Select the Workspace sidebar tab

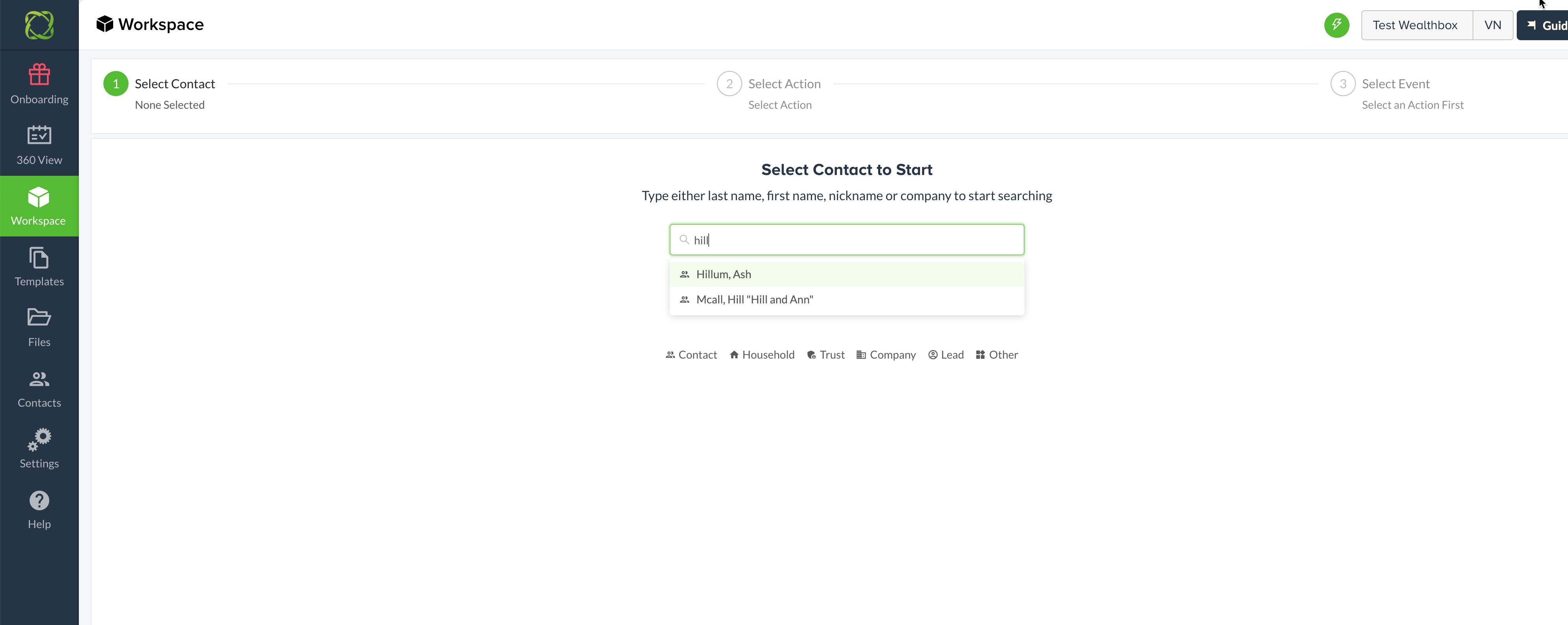point(39,206)
